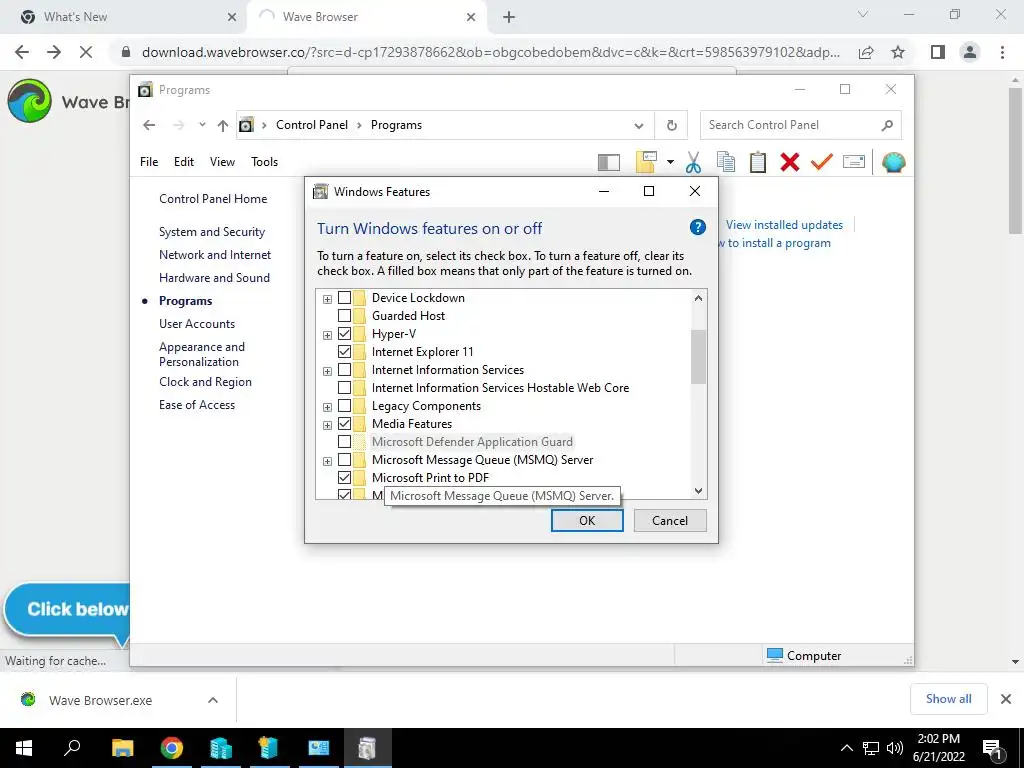Show hidden tray icons chevron
This screenshot has height=768, width=1024.
pos(846,748)
